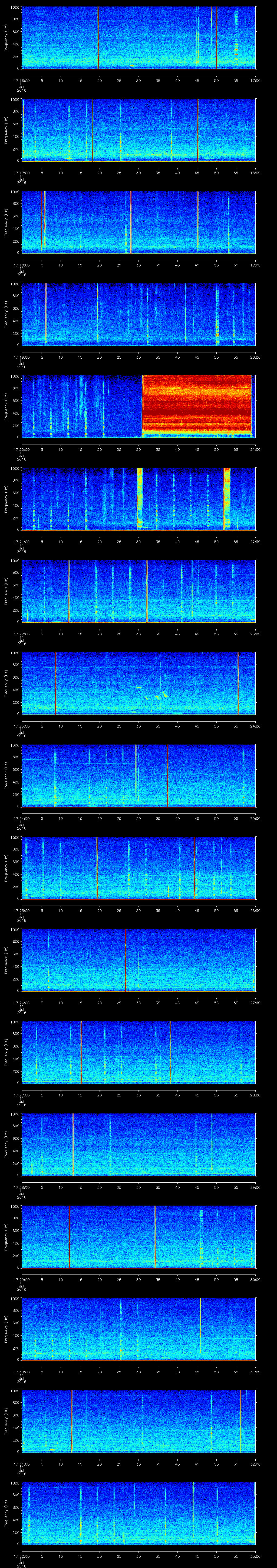Select the 17:27:00 start time label
Screen dimensions: 277x1568
click(x=22, y=1095)
